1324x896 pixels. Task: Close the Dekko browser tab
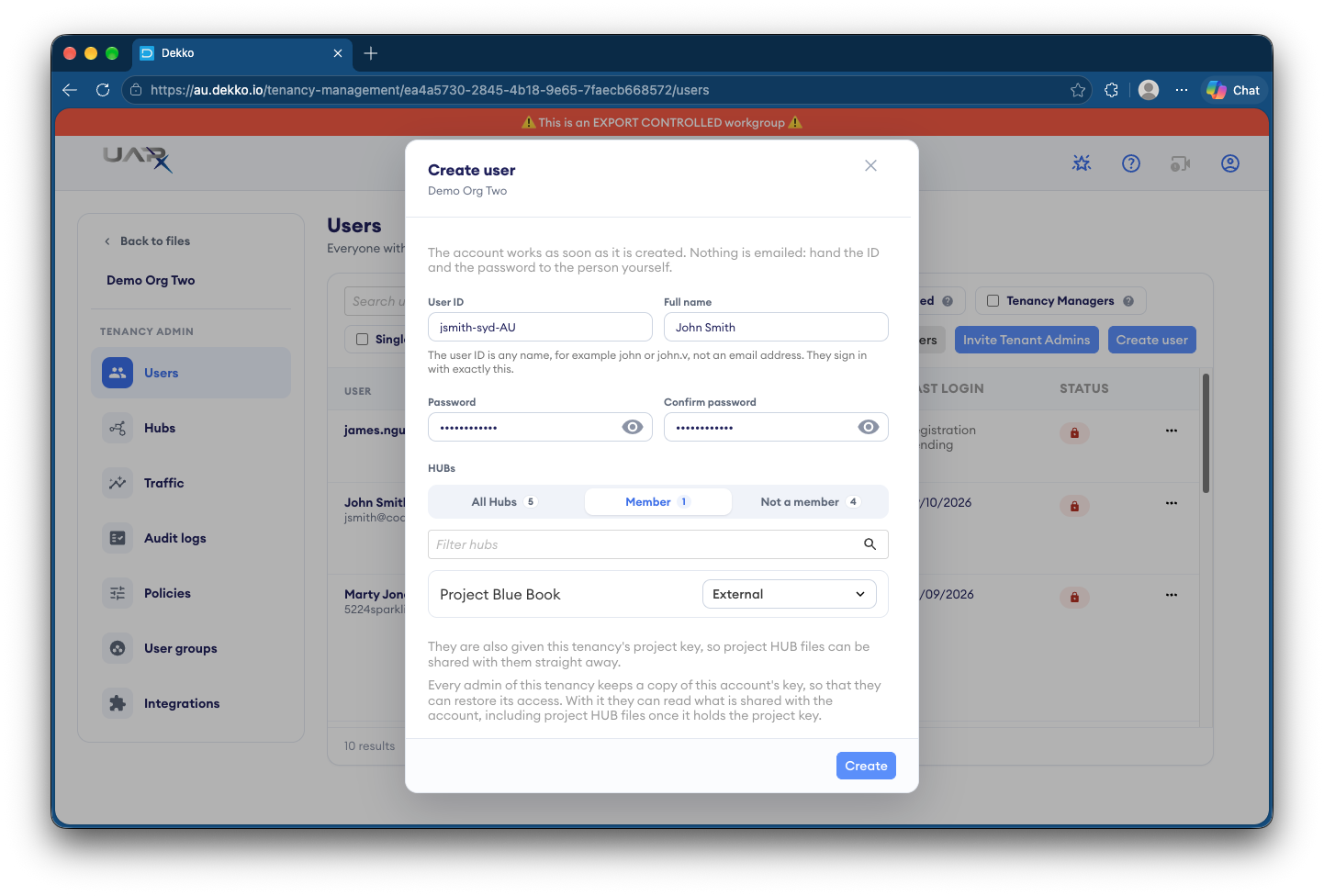[338, 53]
